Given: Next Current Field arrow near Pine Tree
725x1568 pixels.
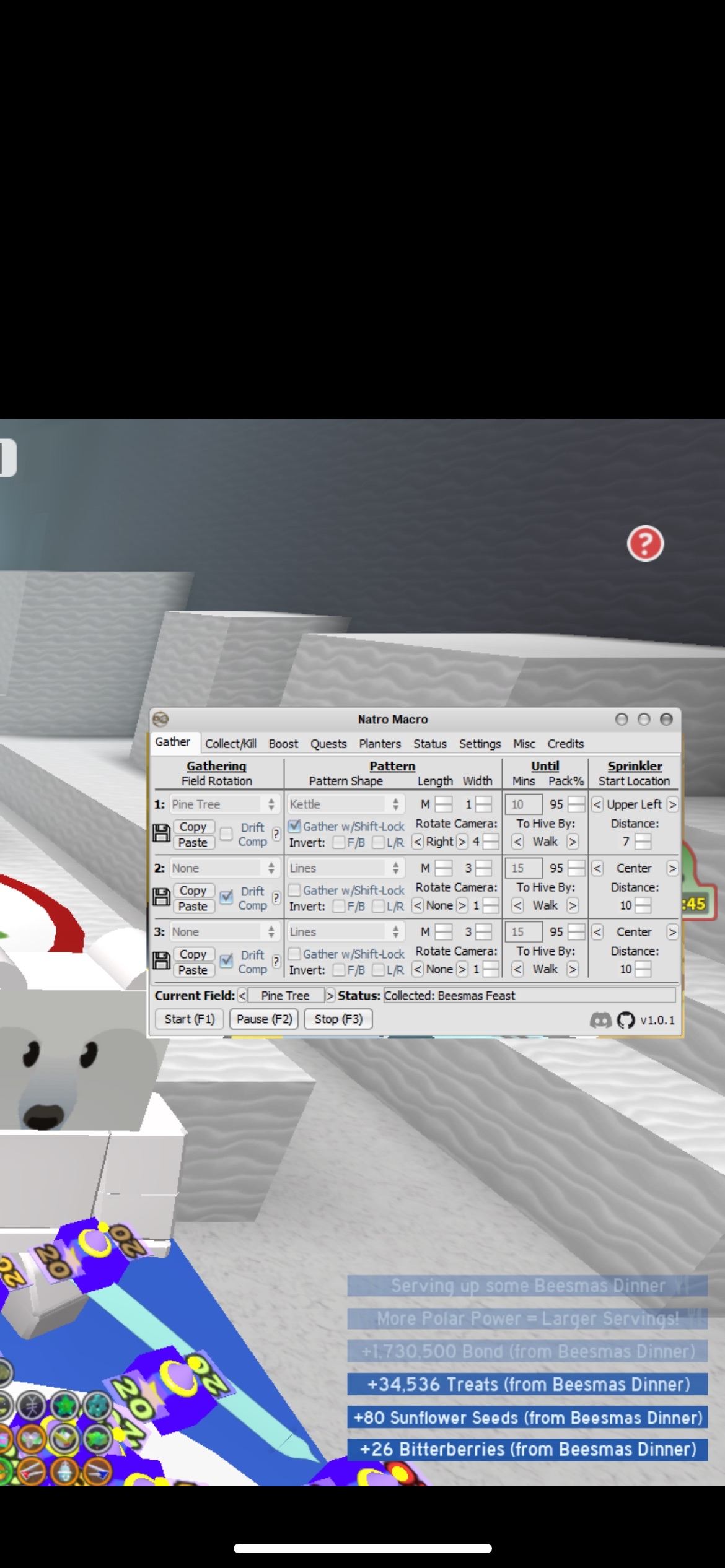Looking at the screenshot, I should click(x=330, y=995).
